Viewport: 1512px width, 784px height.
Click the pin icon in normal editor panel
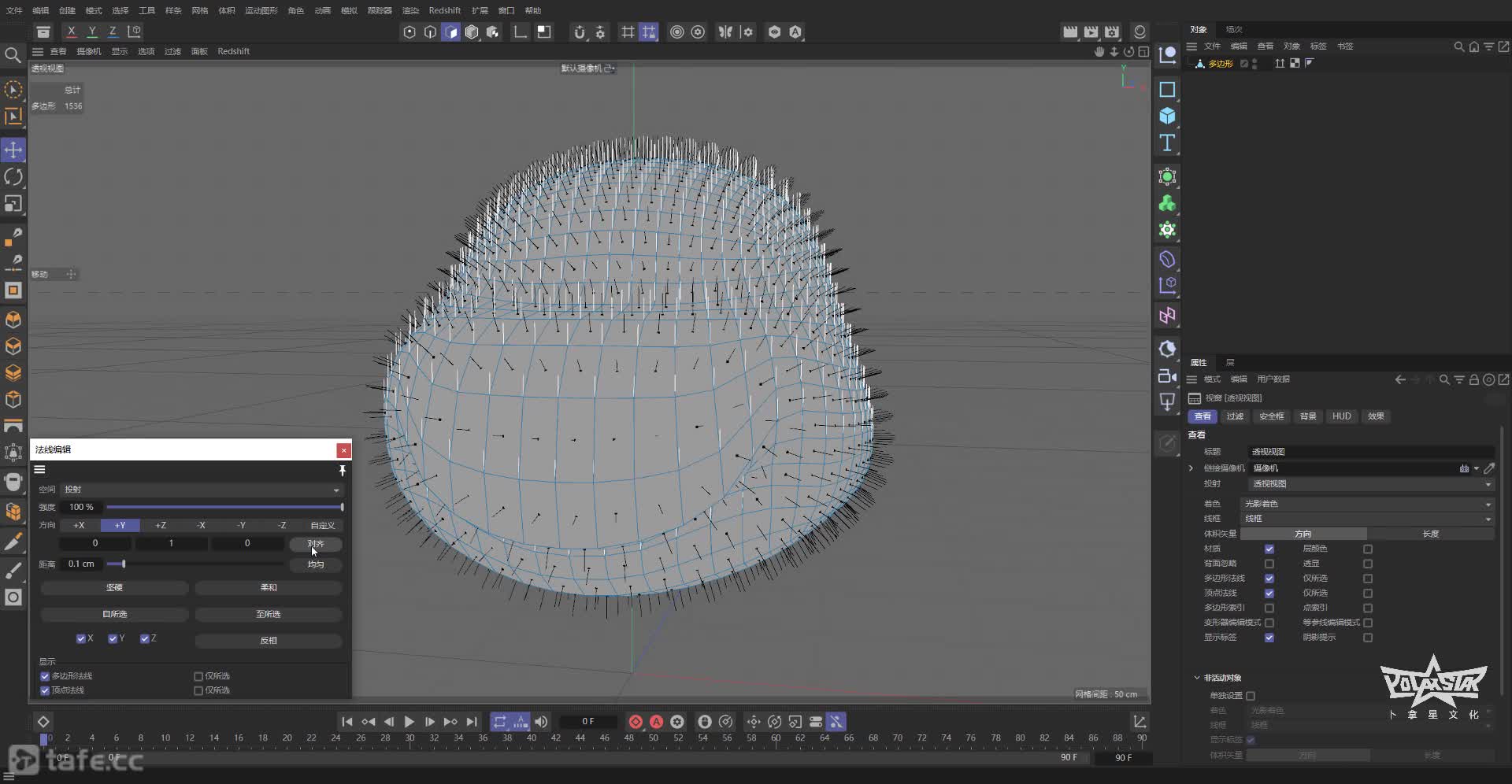[342, 470]
